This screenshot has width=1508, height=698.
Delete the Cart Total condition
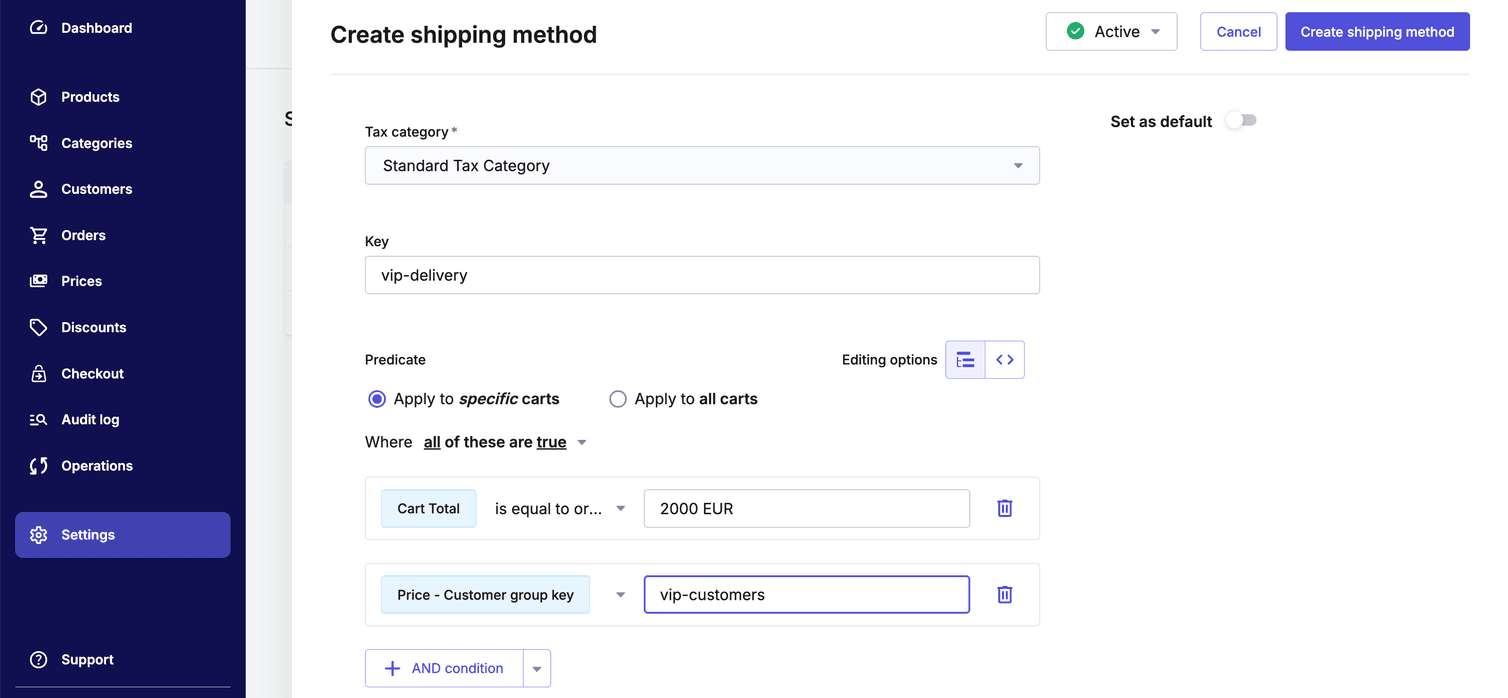[1004, 508]
